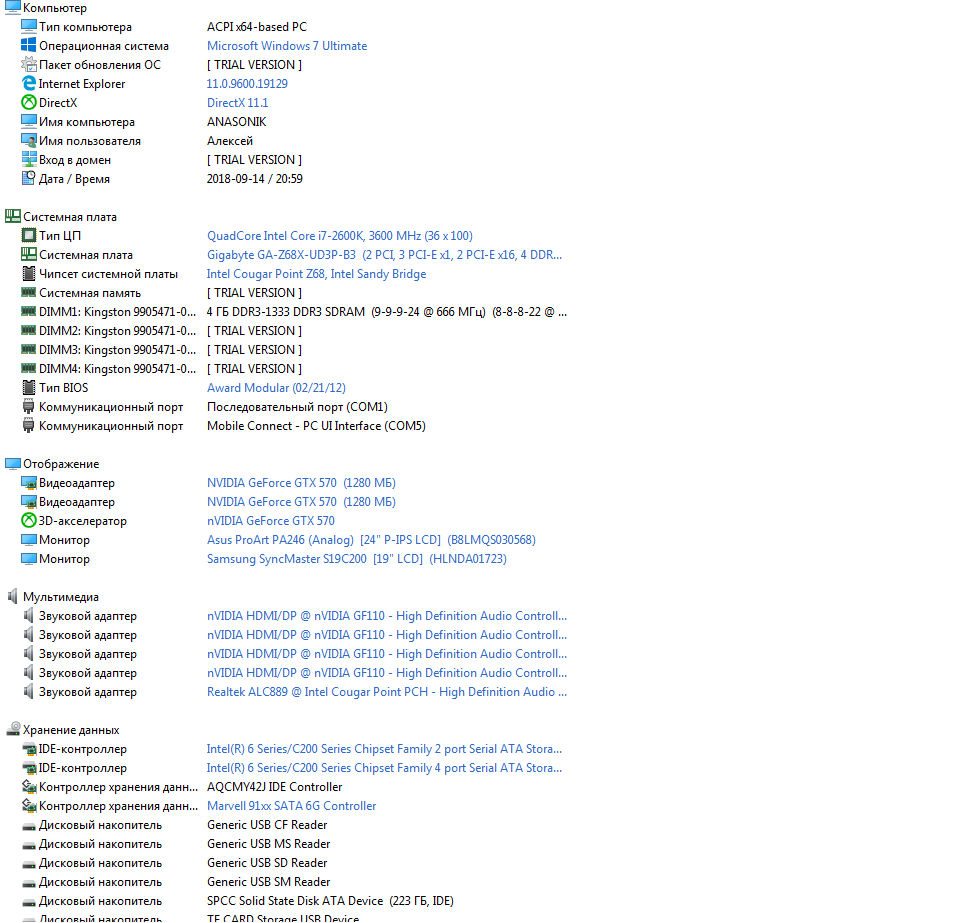
Task: Open the nVIDIA GeForce GTX 570 accelerator link
Action: (x=270, y=521)
